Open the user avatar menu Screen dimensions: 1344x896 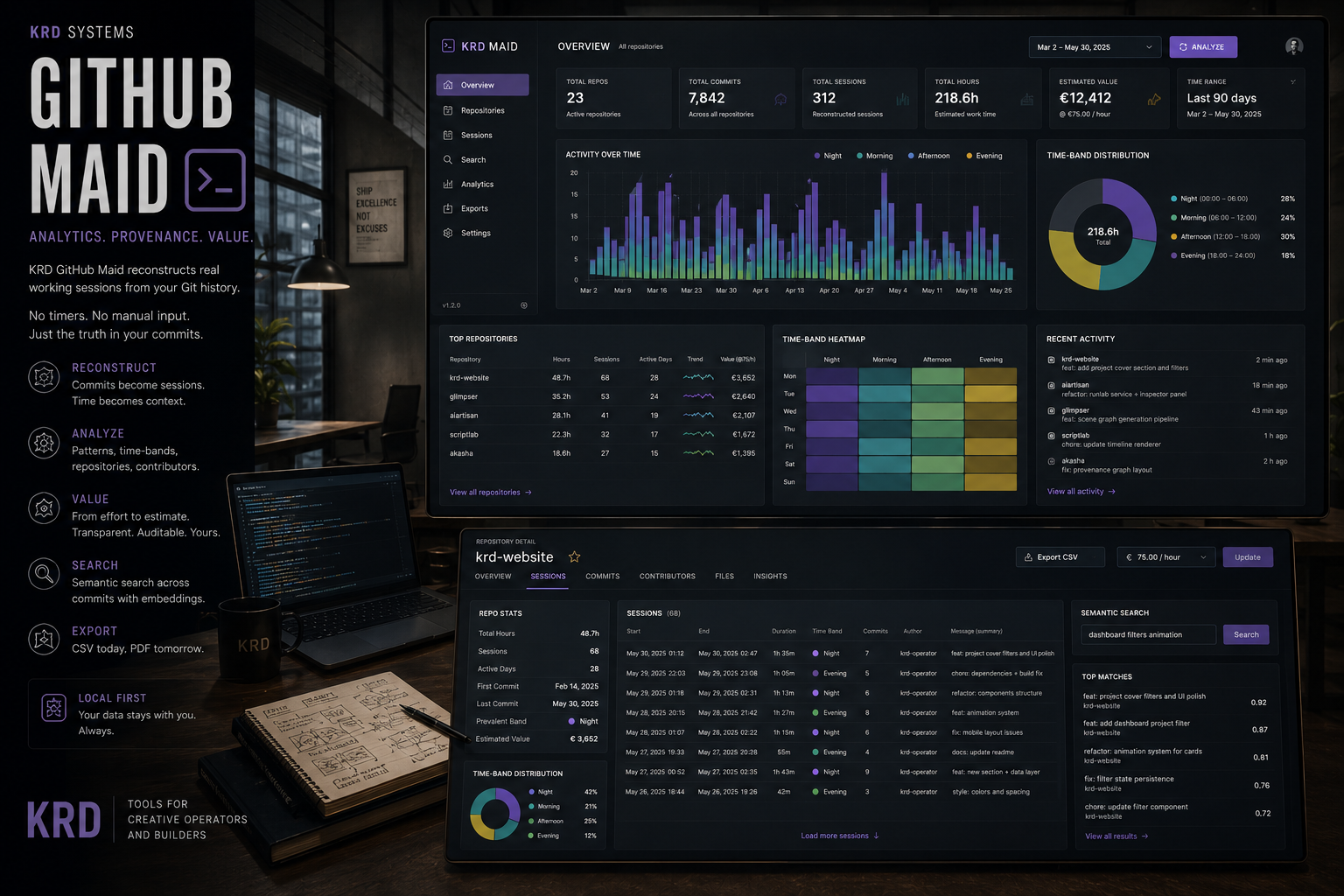point(1294,46)
